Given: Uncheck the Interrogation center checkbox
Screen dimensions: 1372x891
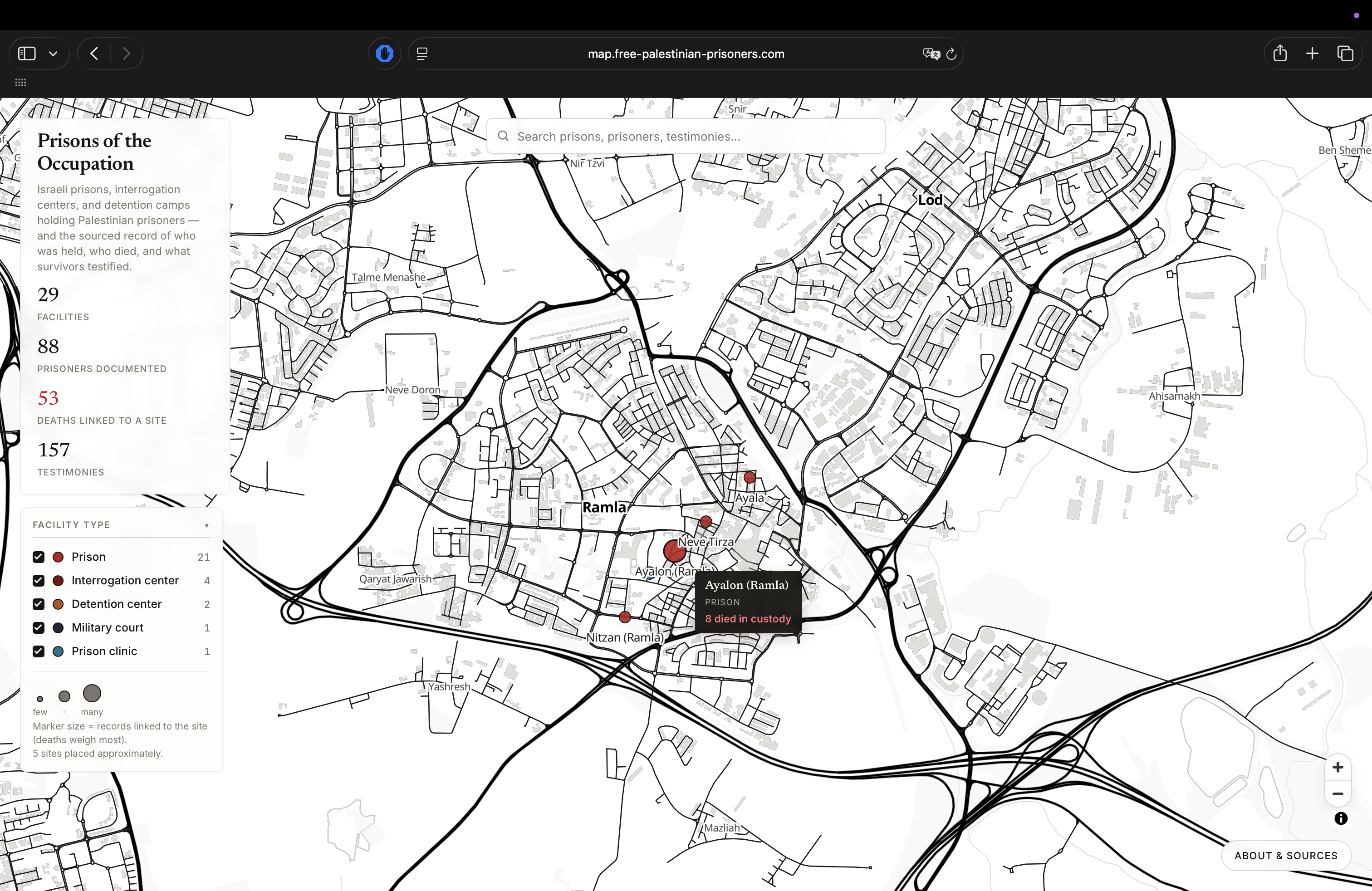Looking at the screenshot, I should tap(39, 580).
